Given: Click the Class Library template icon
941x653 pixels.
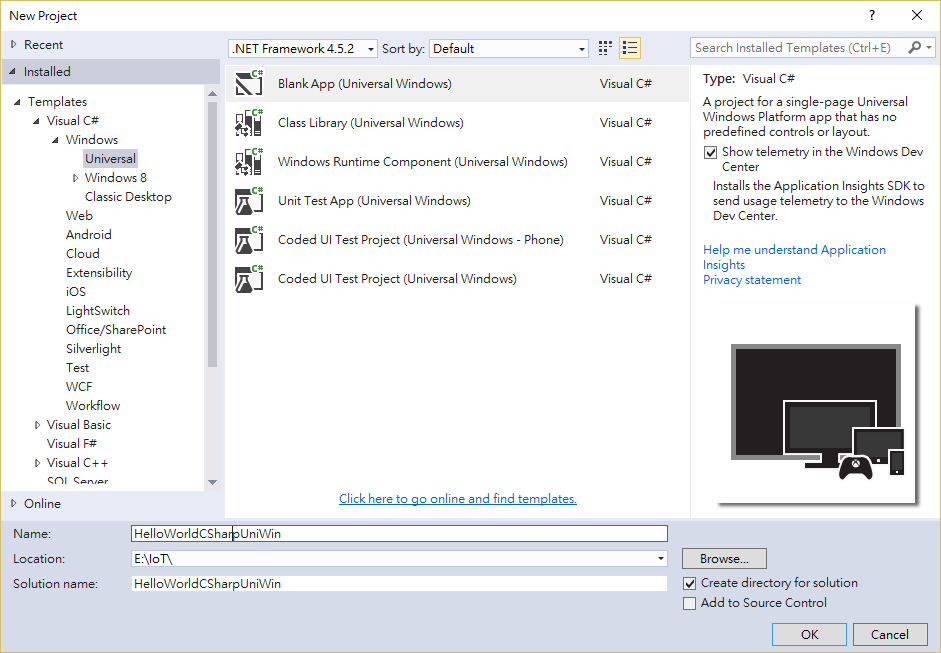Looking at the screenshot, I should (249, 122).
